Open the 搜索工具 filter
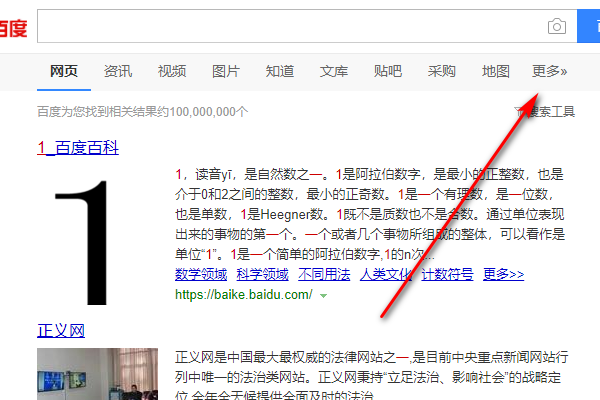This screenshot has height=400, width=600. tap(545, 112)
